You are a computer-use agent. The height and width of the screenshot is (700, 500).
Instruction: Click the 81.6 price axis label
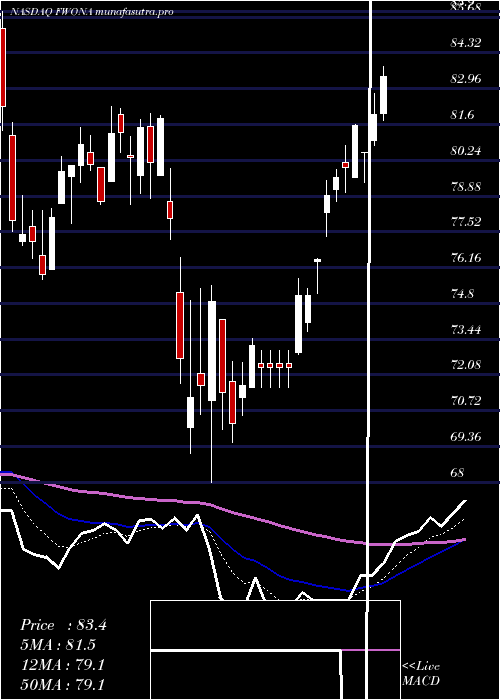(462, 115)
